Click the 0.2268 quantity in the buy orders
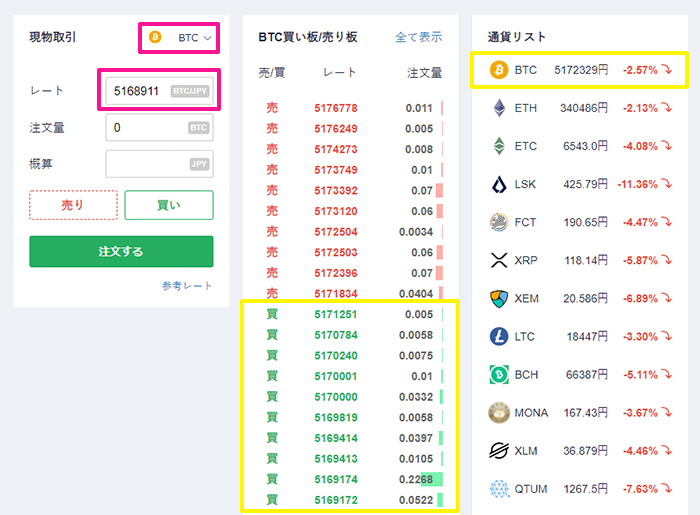 pos(416,479)
